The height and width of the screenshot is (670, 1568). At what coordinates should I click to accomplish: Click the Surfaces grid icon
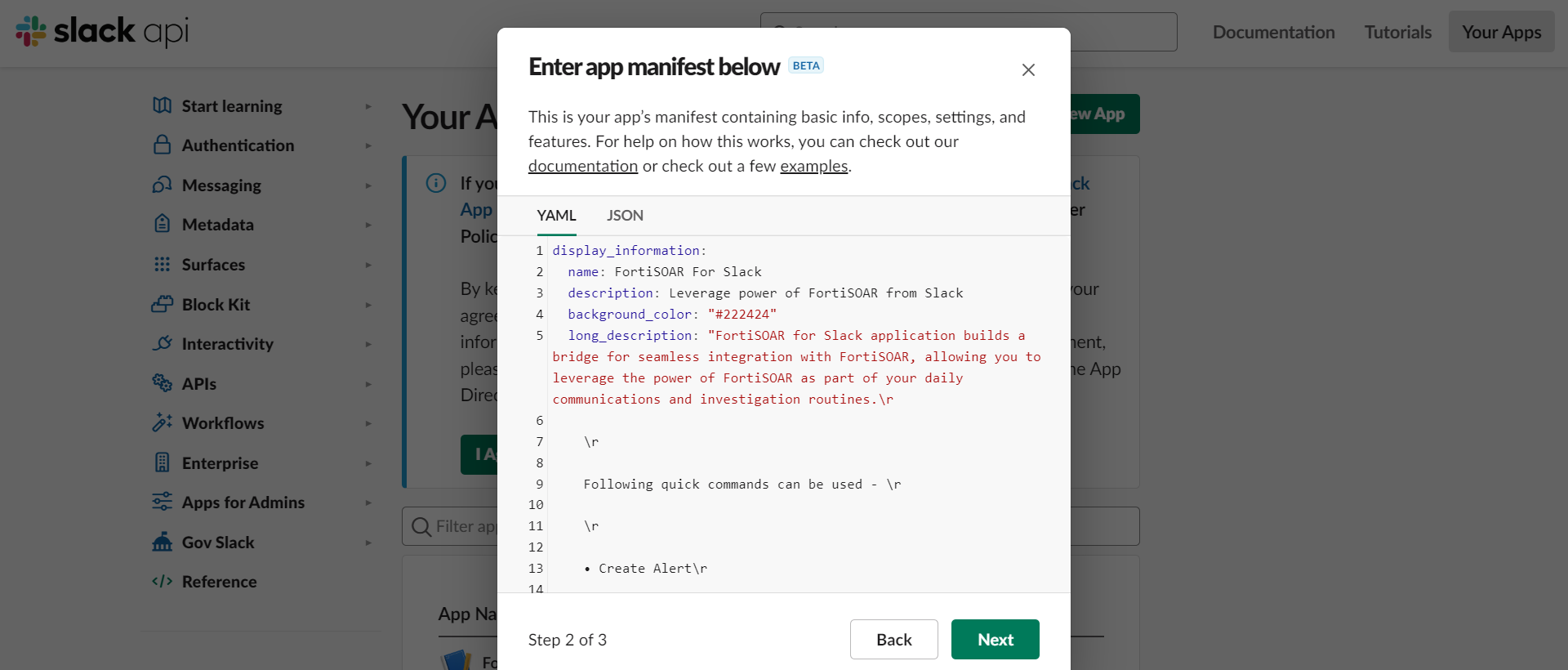pyautogui.click(x=162, y=264)
